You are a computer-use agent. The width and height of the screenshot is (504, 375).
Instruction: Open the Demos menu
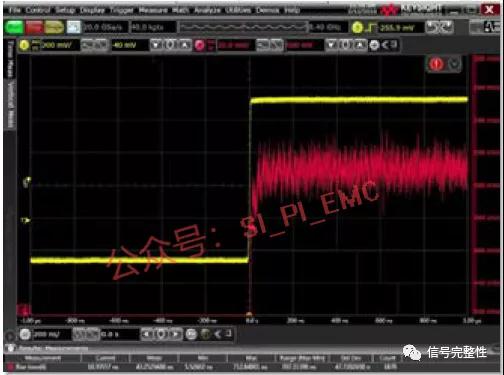[x=268, y=10]
